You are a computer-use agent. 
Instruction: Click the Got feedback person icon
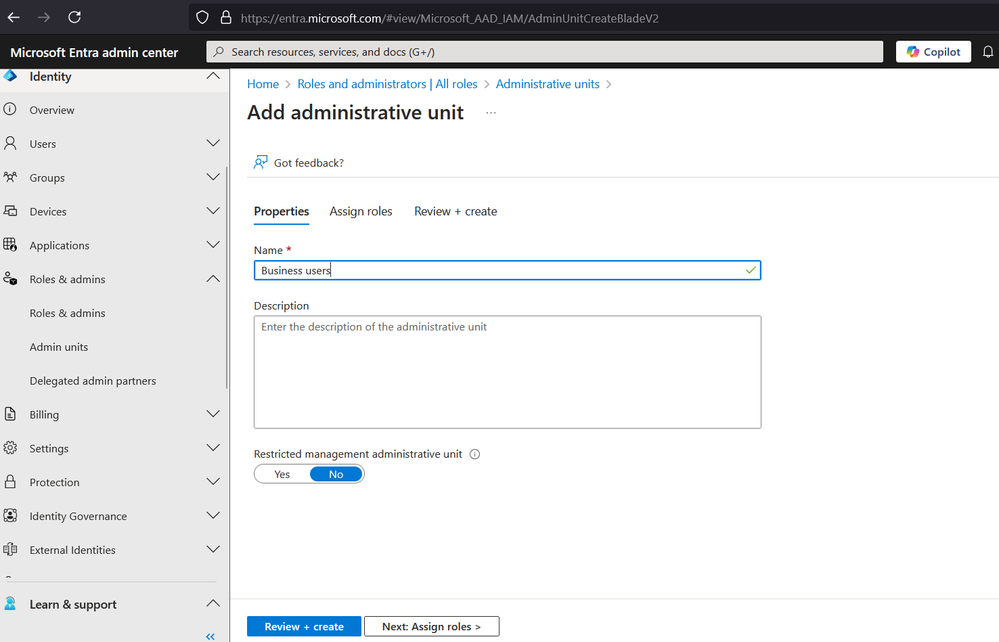(x=260, y=162)
